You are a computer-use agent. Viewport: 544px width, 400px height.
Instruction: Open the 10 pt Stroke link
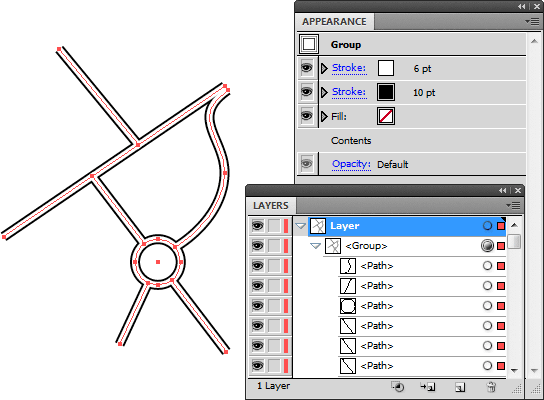(349, 92)
